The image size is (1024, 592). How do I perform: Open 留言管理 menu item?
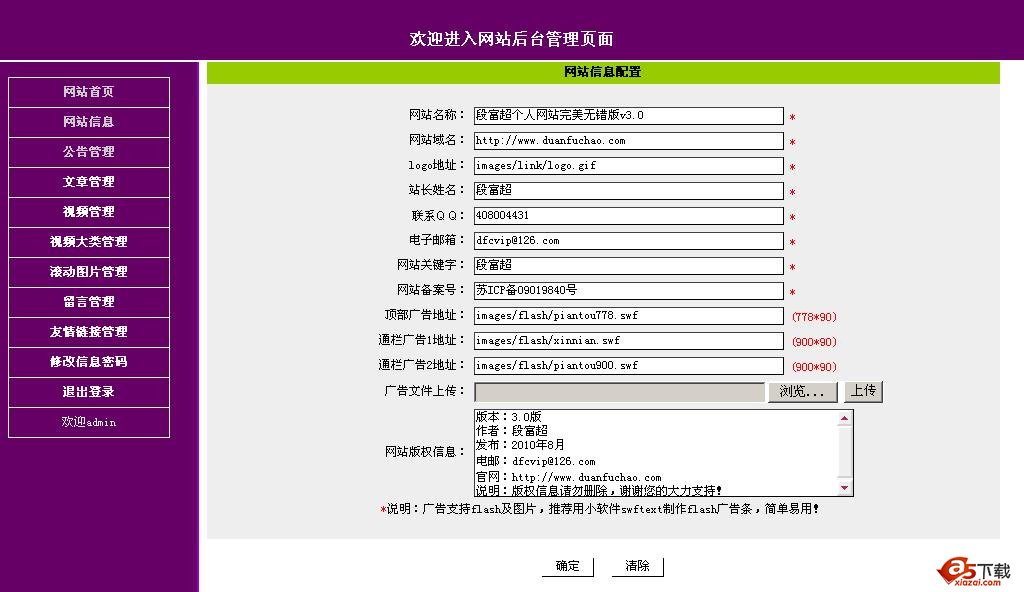click(89, 303)
